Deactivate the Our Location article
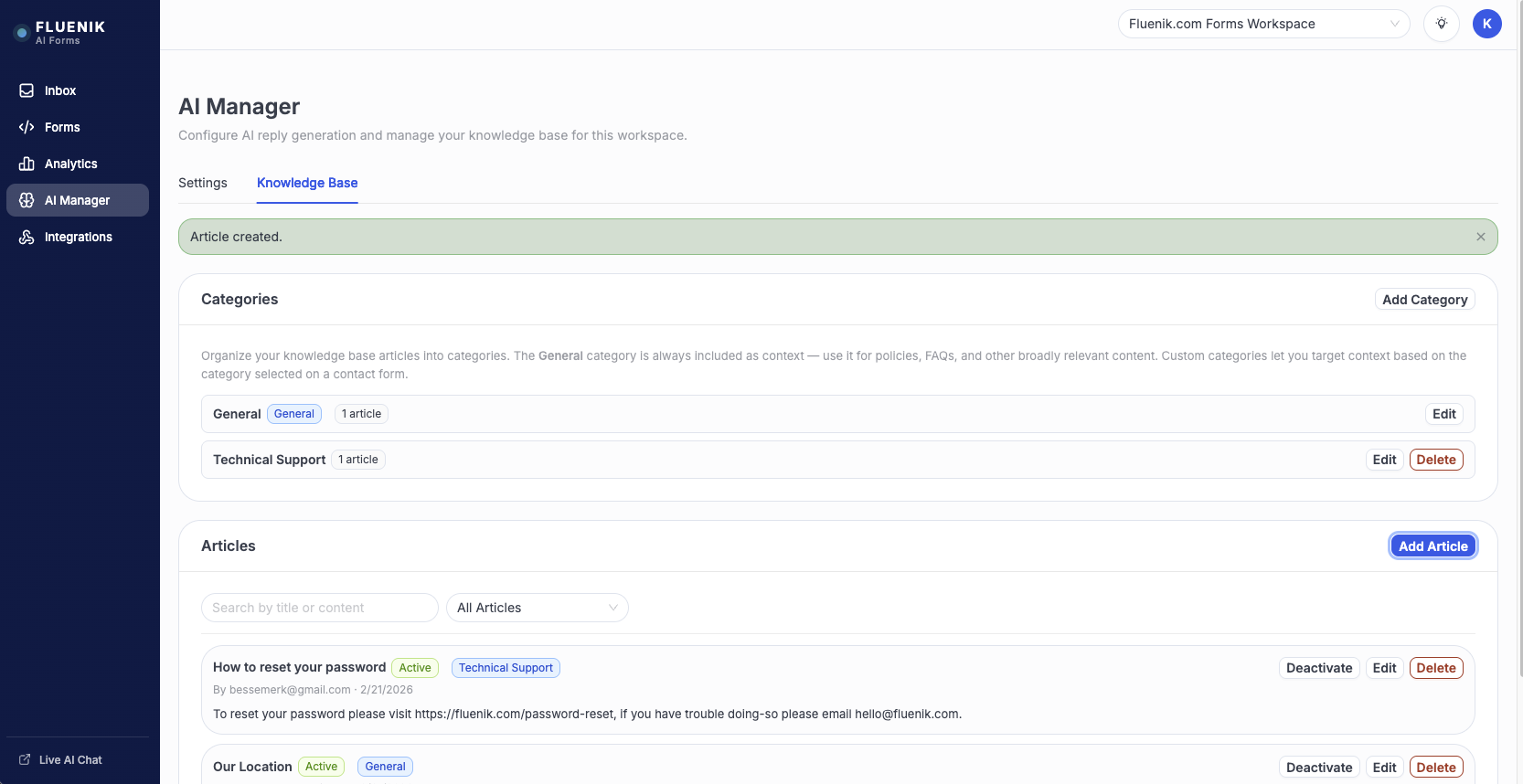The image size is (1523, 784). pyautogui.click(x=1318, y=767)
